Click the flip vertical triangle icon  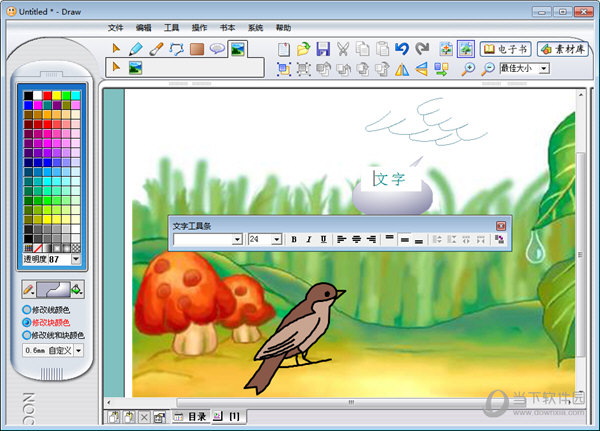click(x=421, y=69)
